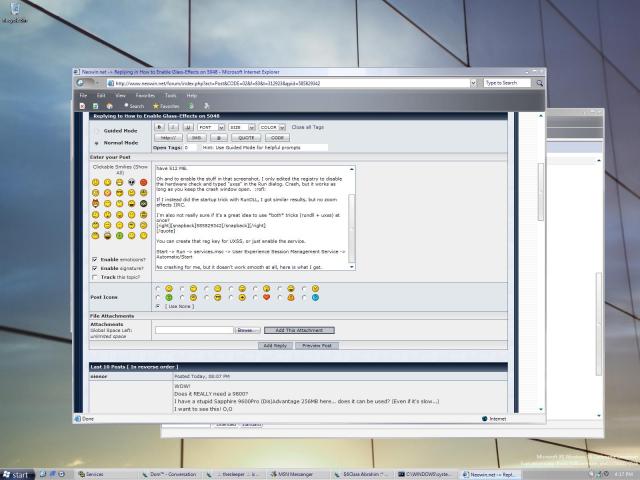Insert the dark green sick smiley
Screen dimensions: 640x480
(144, 203)
